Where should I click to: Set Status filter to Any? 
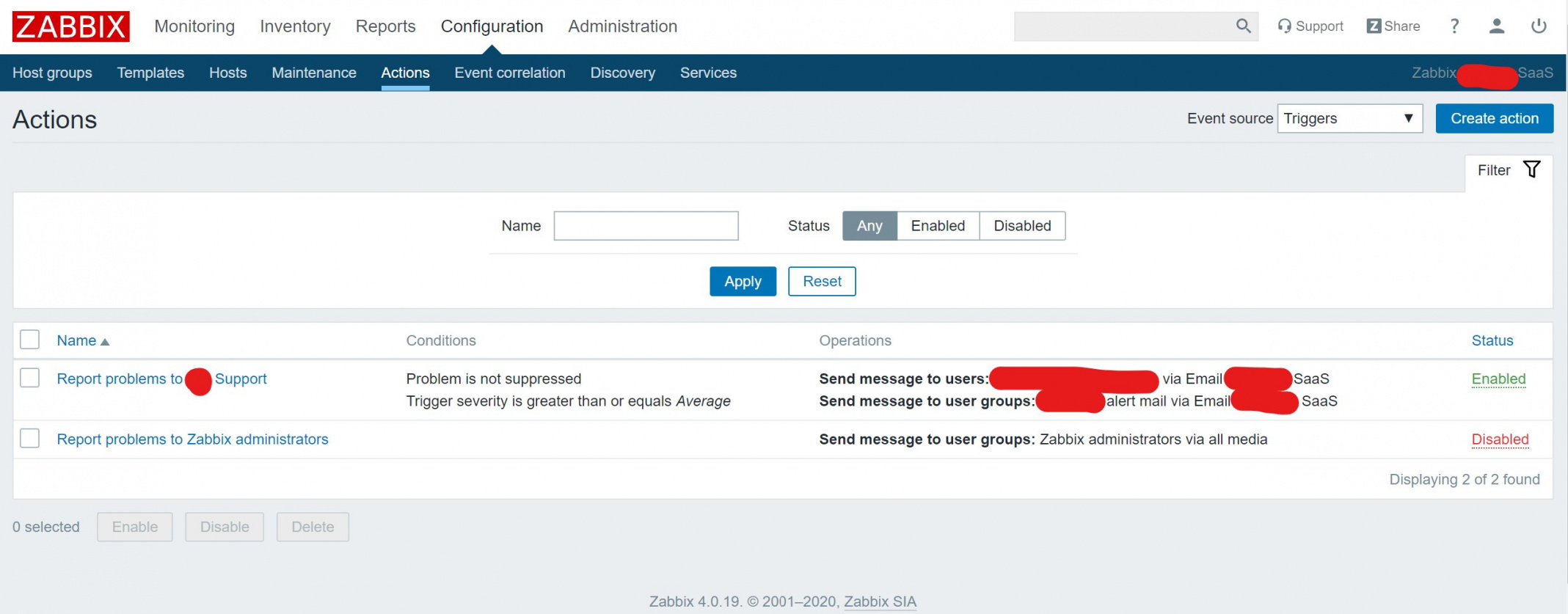coord(869,226)
